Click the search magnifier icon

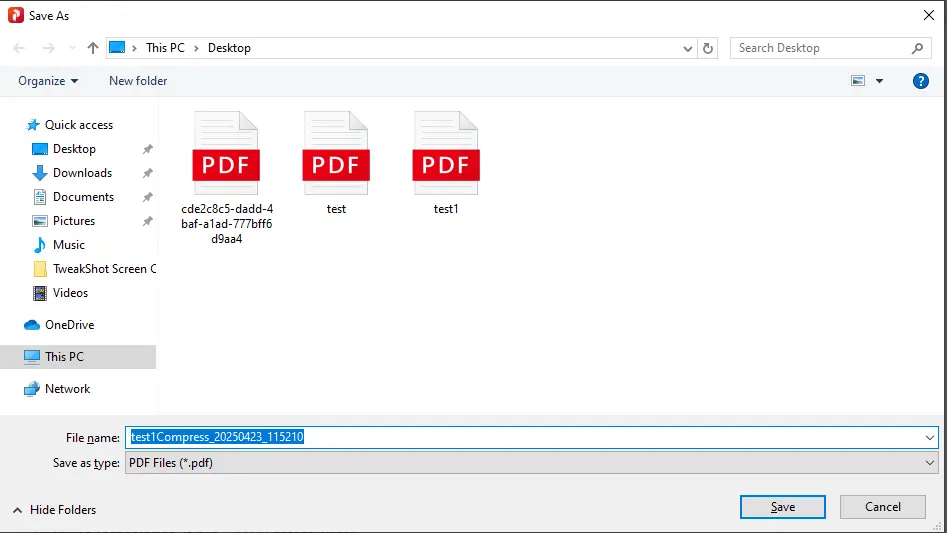917,48
